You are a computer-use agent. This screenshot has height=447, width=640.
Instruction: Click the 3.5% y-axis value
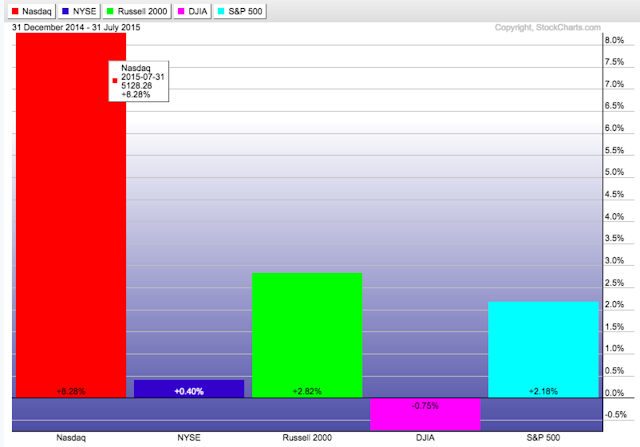[614, 238]
